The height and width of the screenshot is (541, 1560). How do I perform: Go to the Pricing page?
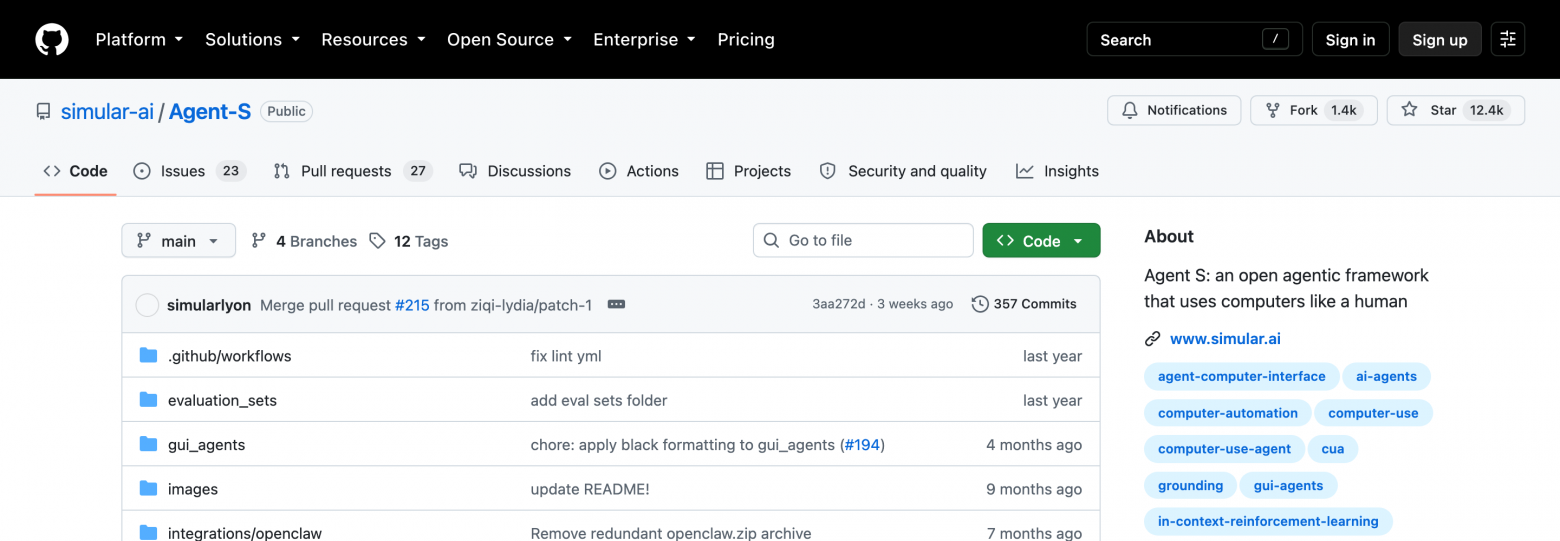(x=746, y=40)
